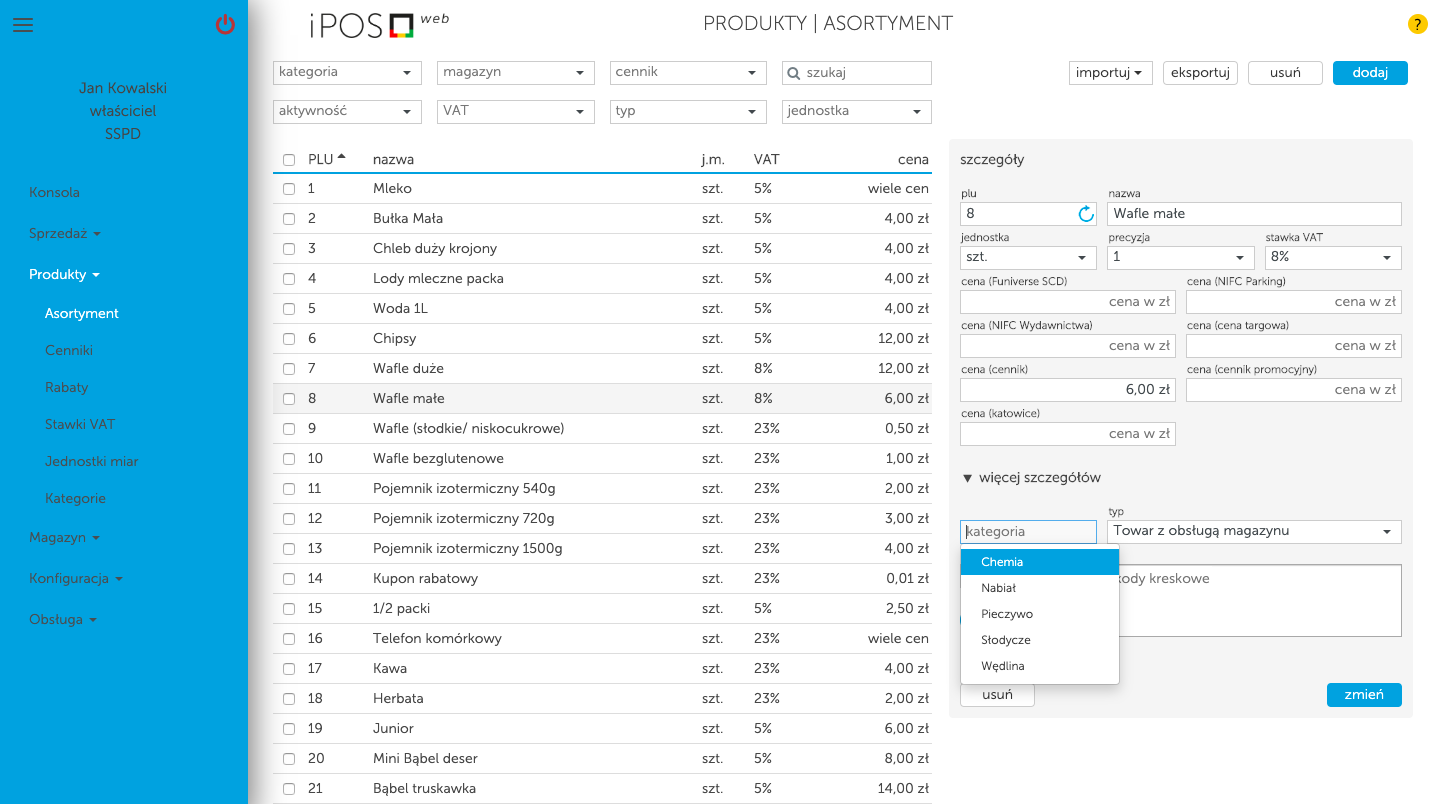Click the red power logout icon
The image size is (1438, 804).
click(x=225, y=25)
